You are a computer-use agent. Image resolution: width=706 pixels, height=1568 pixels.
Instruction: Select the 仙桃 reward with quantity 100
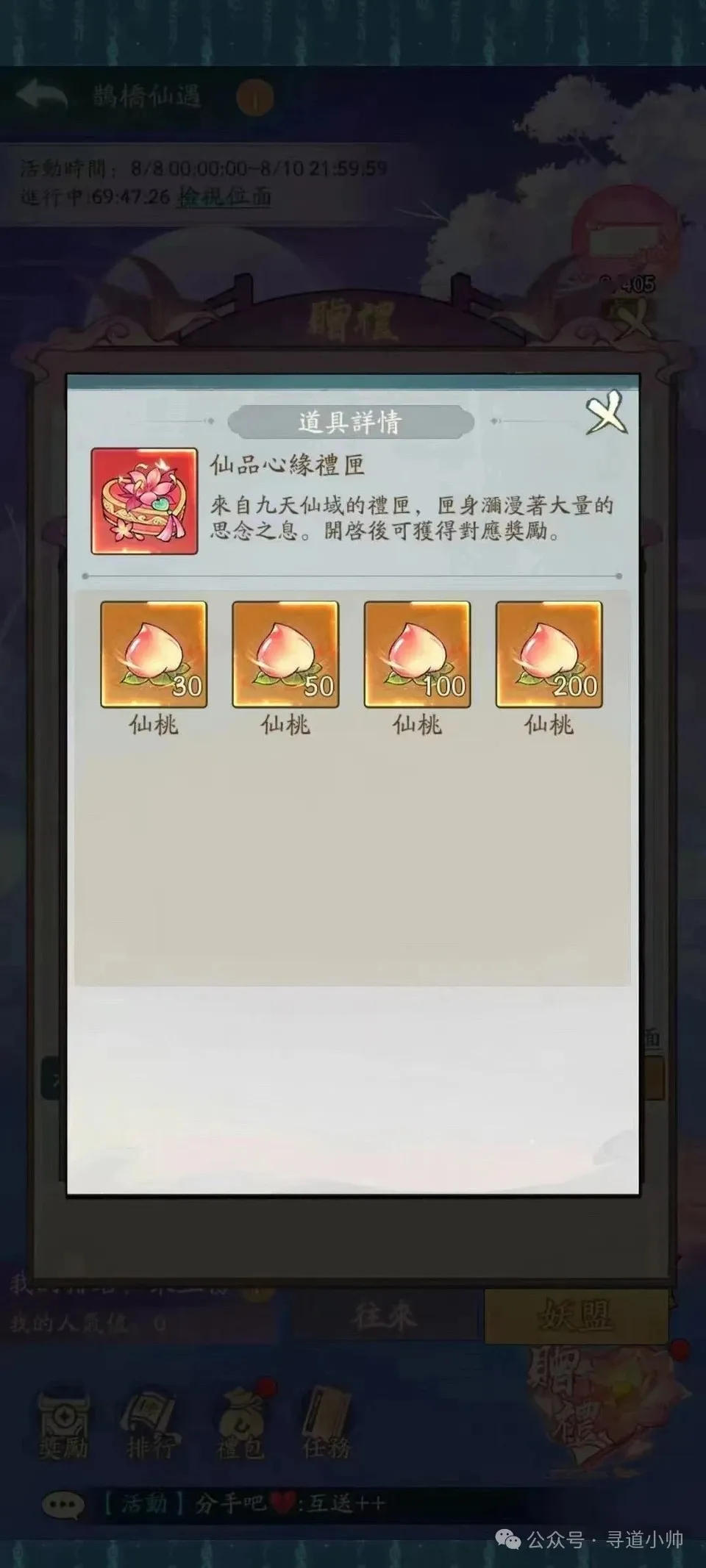[x=417, y=654]
